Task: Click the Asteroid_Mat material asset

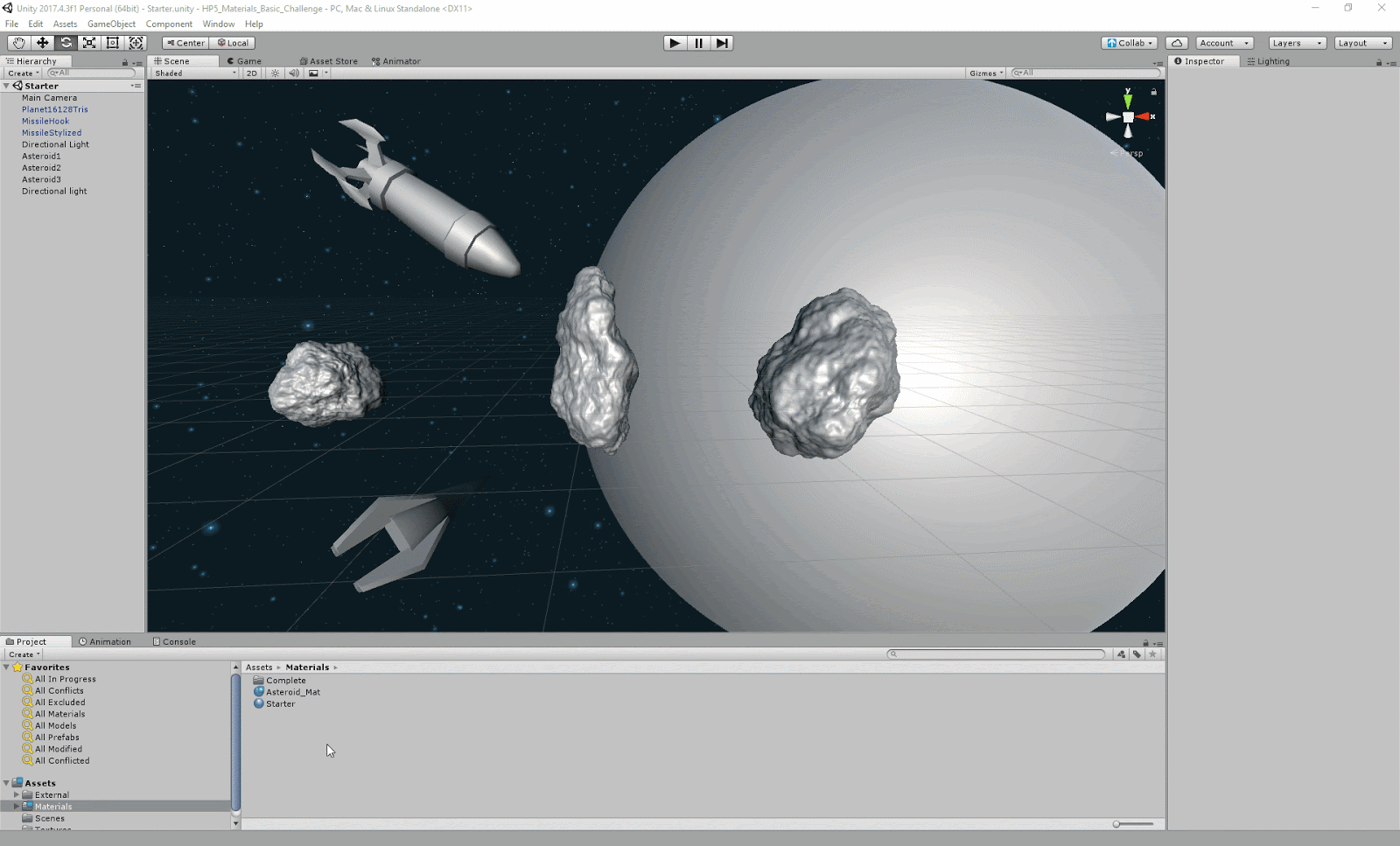Action: click(292, 692)
